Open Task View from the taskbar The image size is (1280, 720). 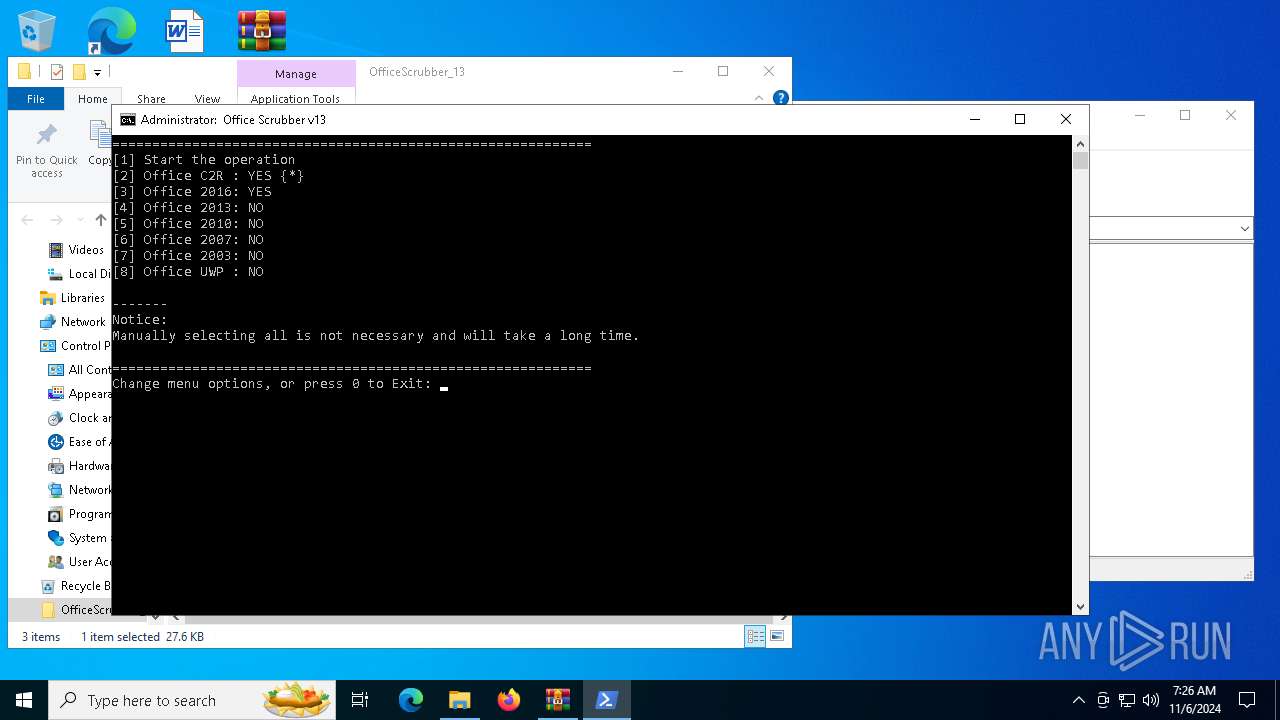tap(360, 700)
